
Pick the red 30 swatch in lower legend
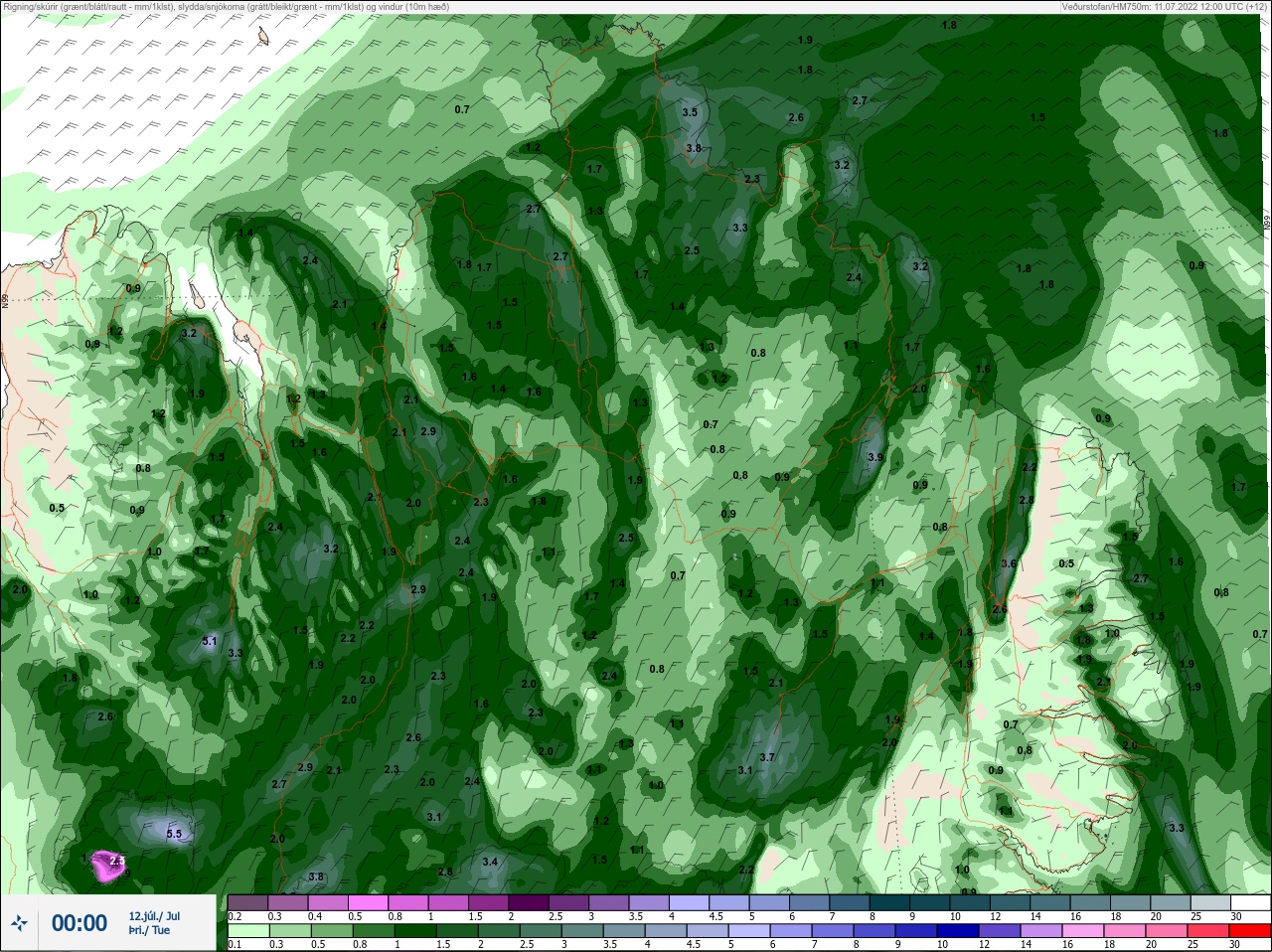coord(1250,931)
